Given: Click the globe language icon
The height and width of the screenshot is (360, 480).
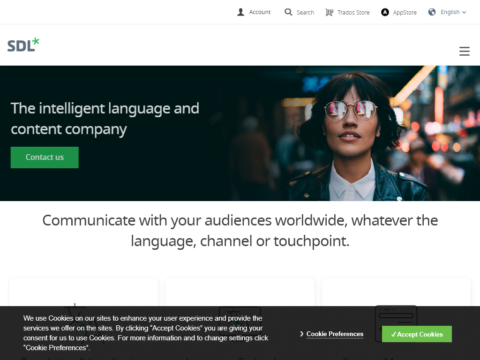Looking at the screenshot, I should (x=432, y=12).
